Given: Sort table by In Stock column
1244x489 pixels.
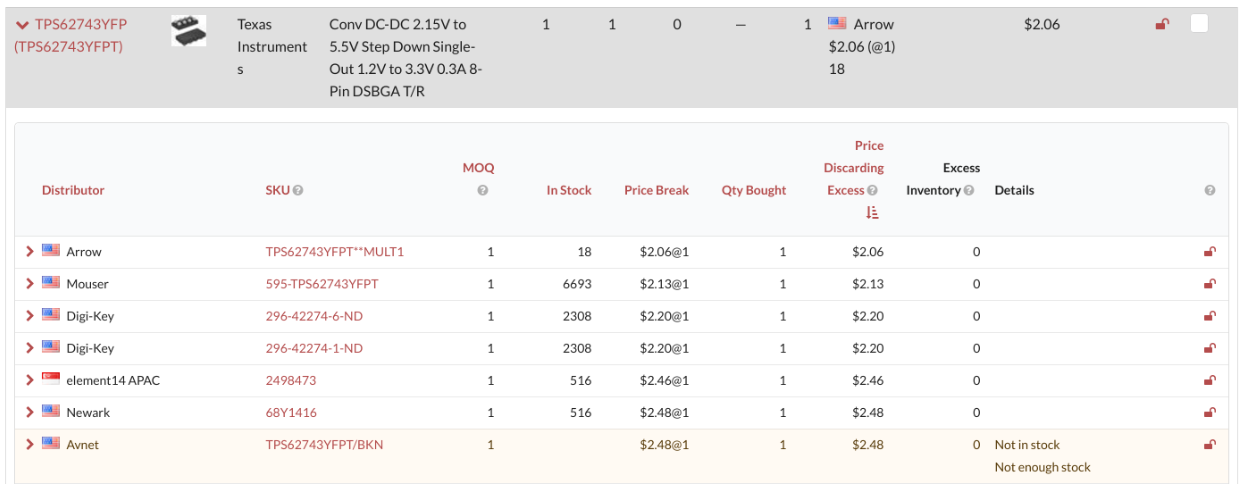Looking at the screenshot, I should click(x=568, y=191).
